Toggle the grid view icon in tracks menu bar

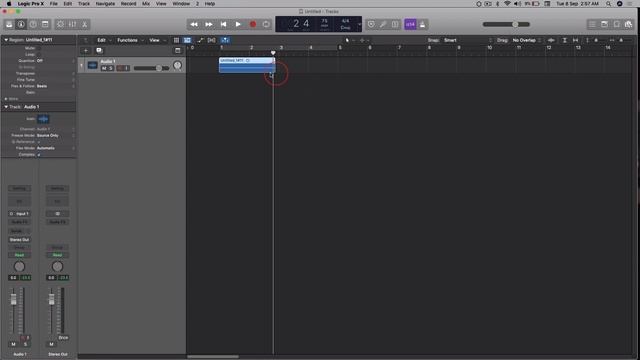pyautogui.click(x=176, y=40)
